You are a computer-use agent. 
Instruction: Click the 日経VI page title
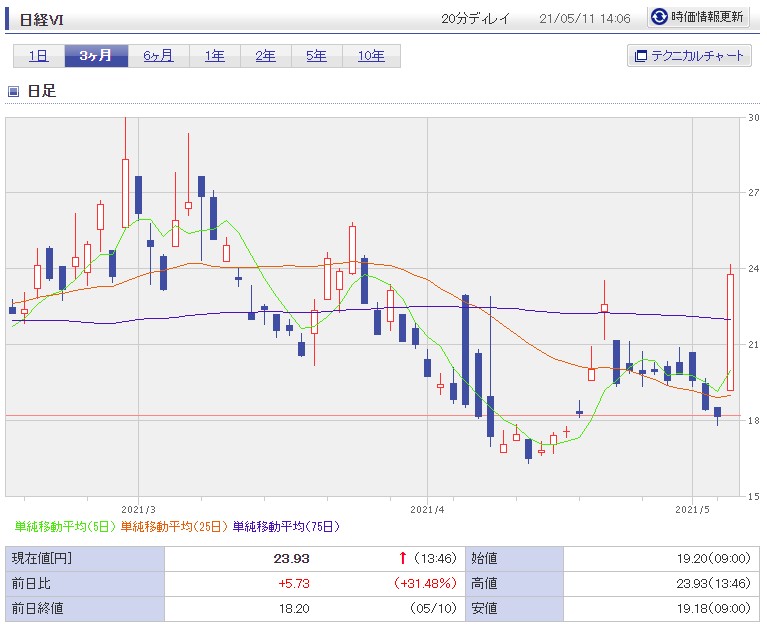pos(41,20)
